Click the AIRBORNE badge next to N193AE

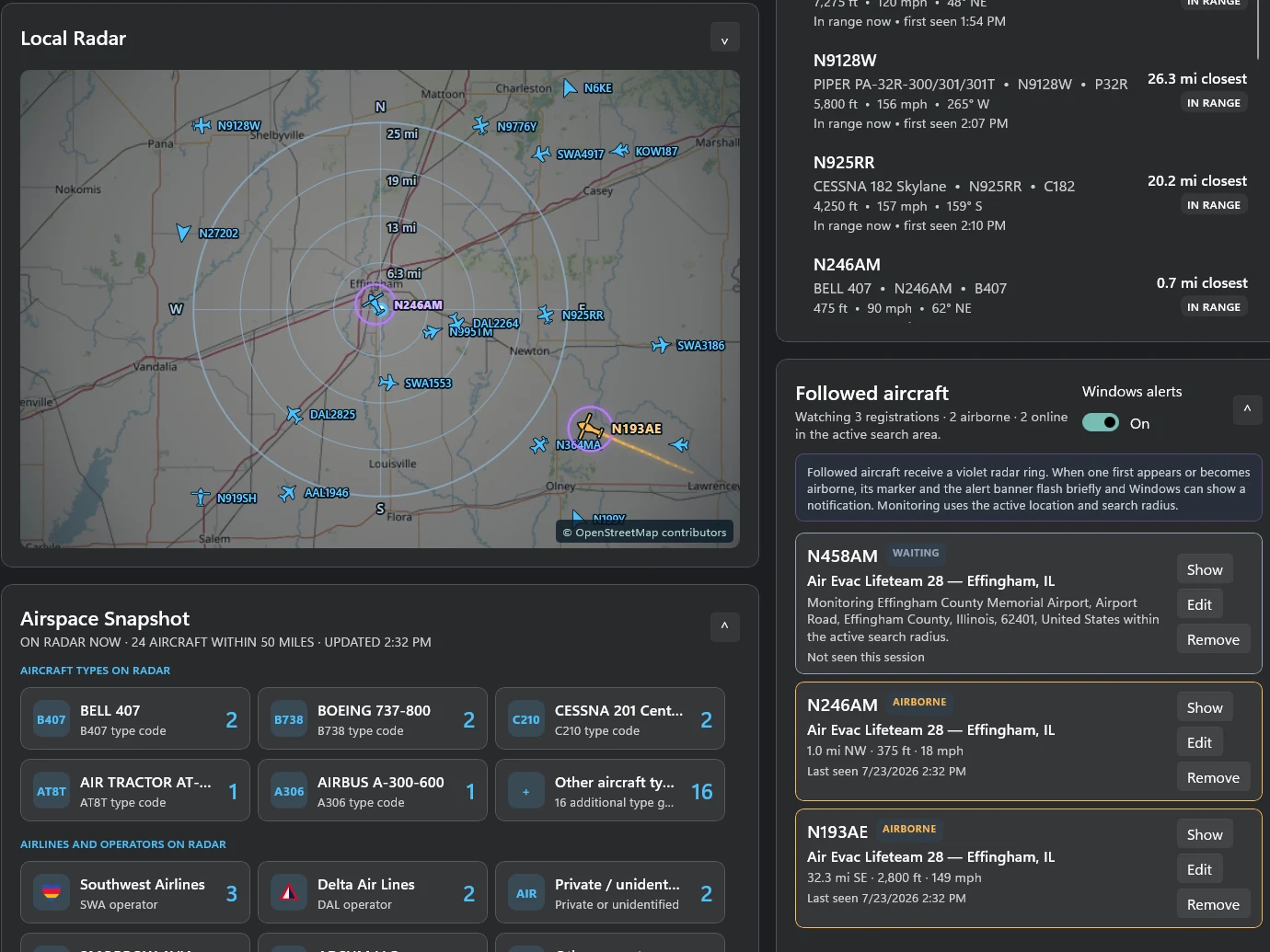[909, 829]
